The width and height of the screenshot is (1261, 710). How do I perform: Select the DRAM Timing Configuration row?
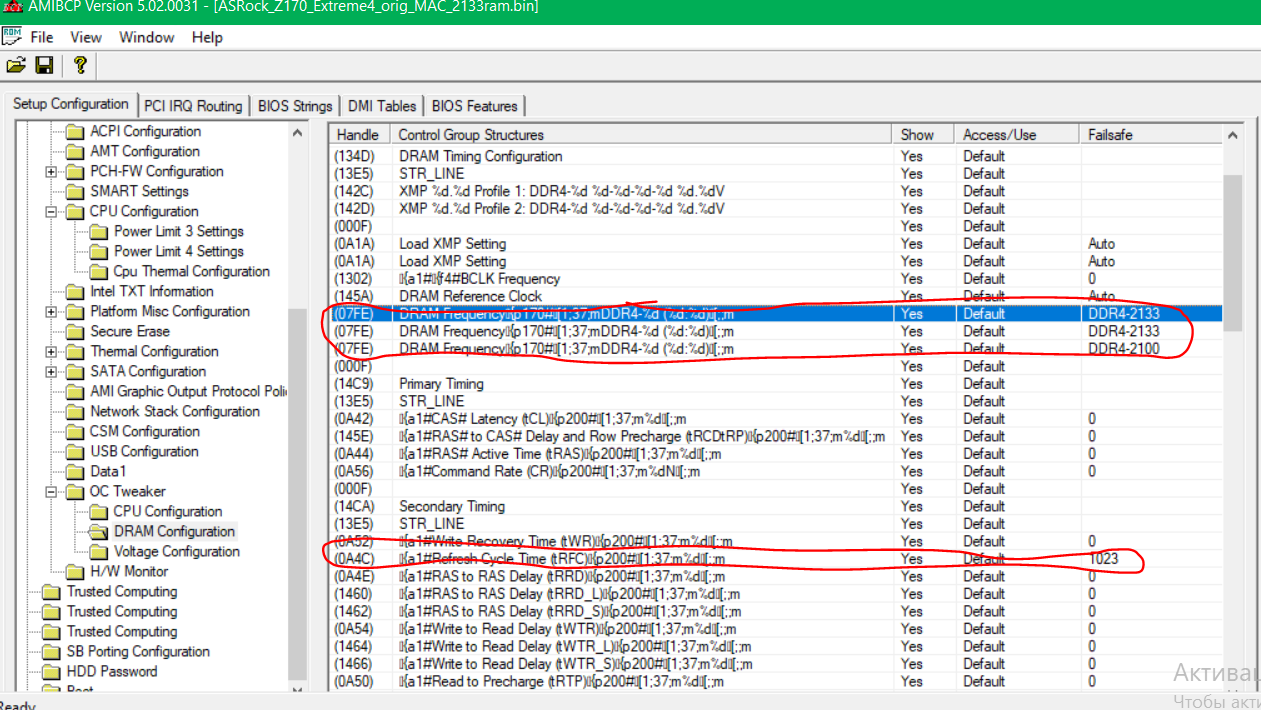pyautogui.click(x=776, y=156)
